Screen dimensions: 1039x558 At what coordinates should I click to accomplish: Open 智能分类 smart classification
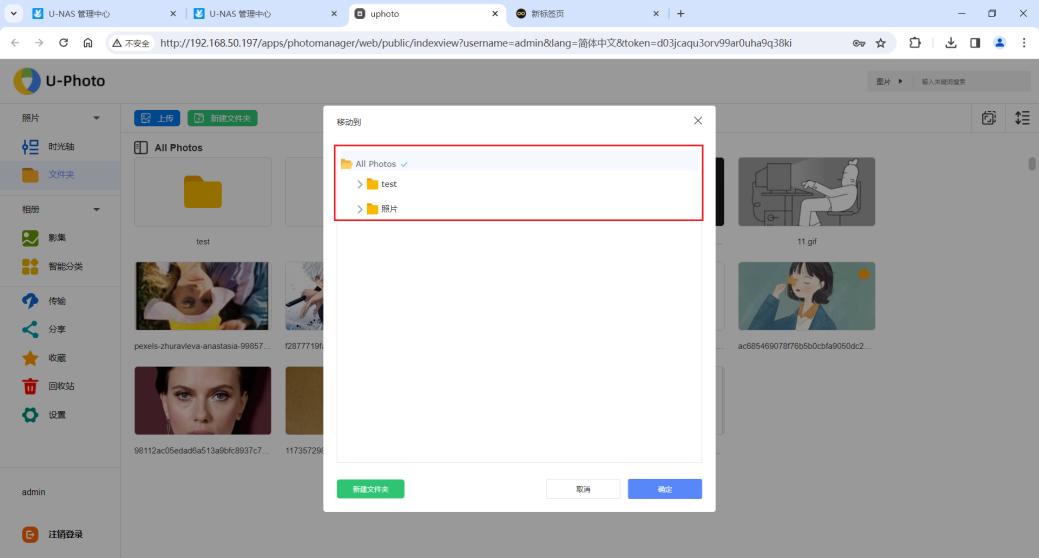(64, 267)
